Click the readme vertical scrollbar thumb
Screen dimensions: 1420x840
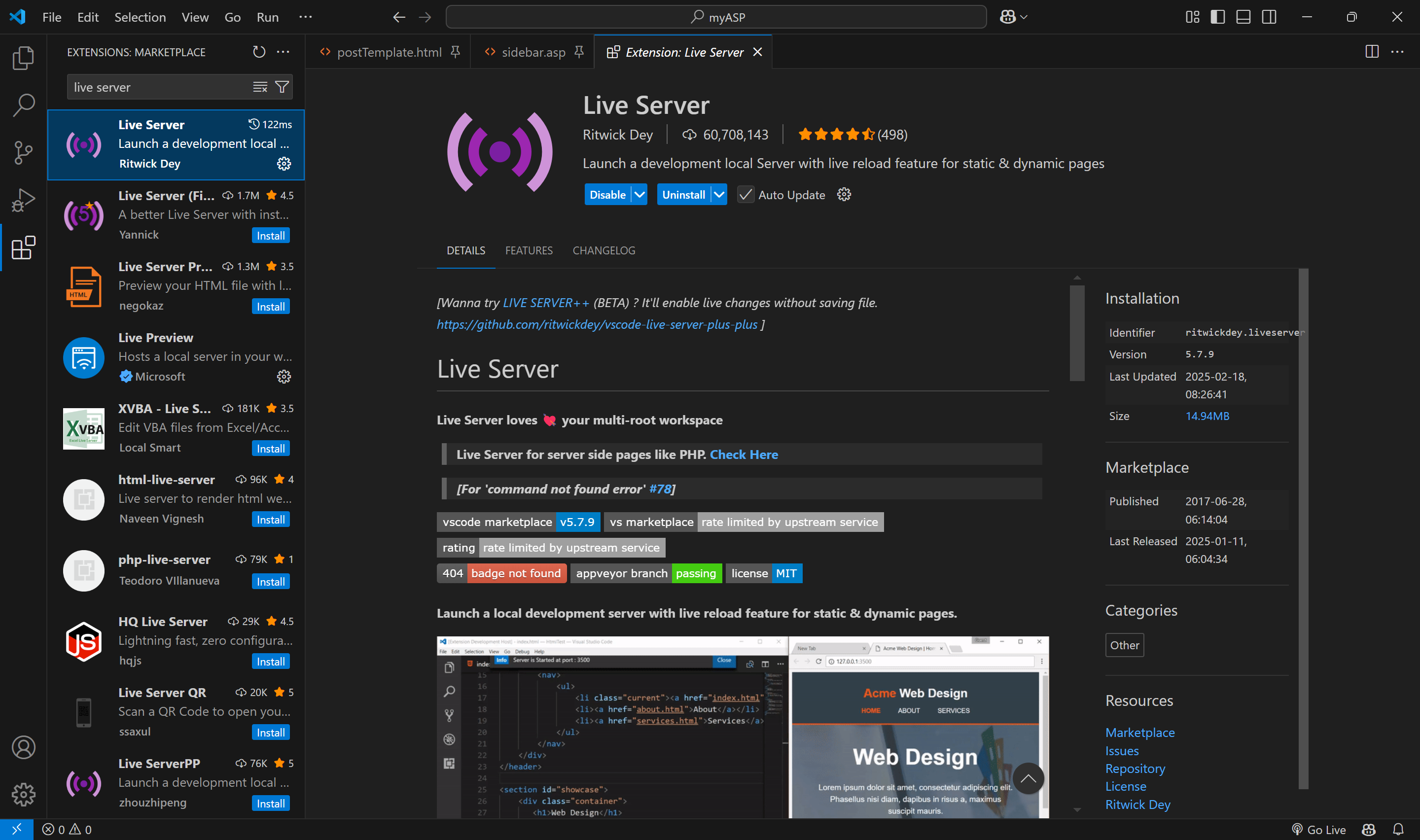[1076, 333]
